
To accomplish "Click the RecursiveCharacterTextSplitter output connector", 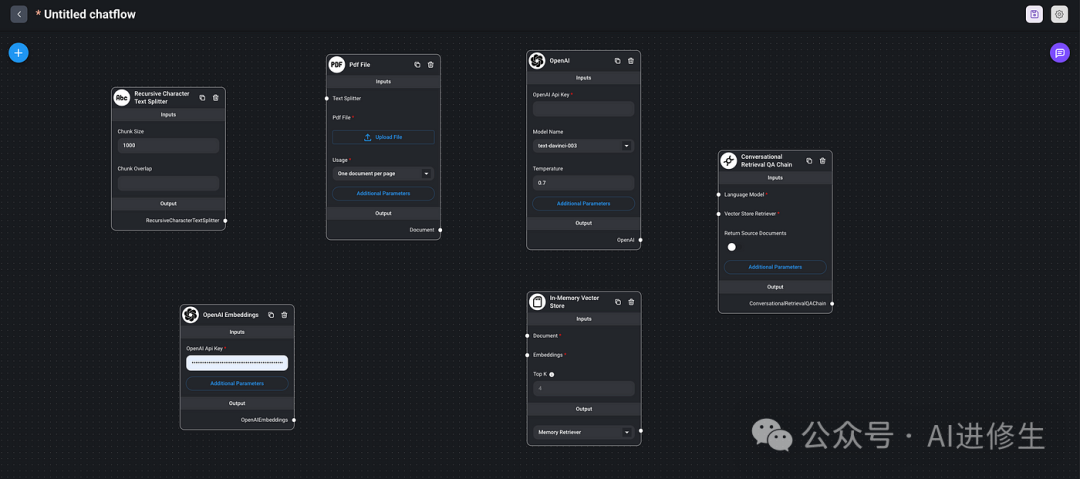I will pos(225,221).
